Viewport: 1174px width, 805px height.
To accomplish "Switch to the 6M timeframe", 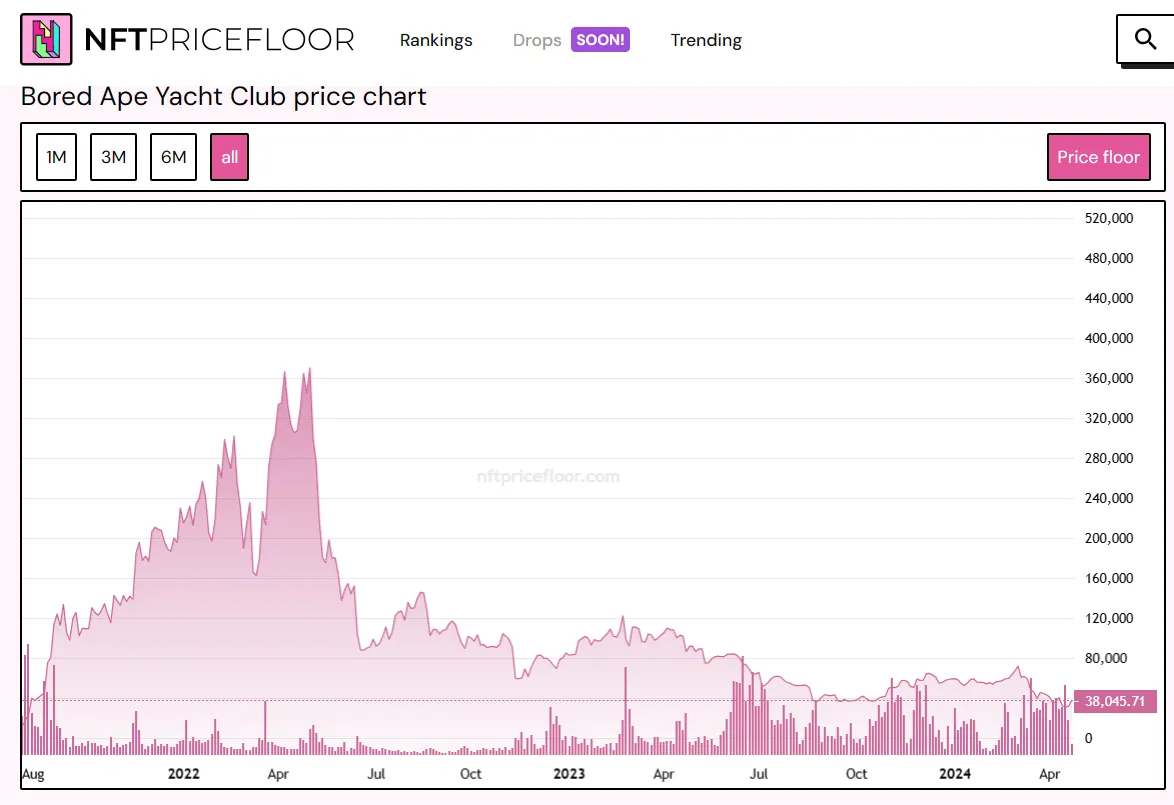I will click(x=172, y=156).
